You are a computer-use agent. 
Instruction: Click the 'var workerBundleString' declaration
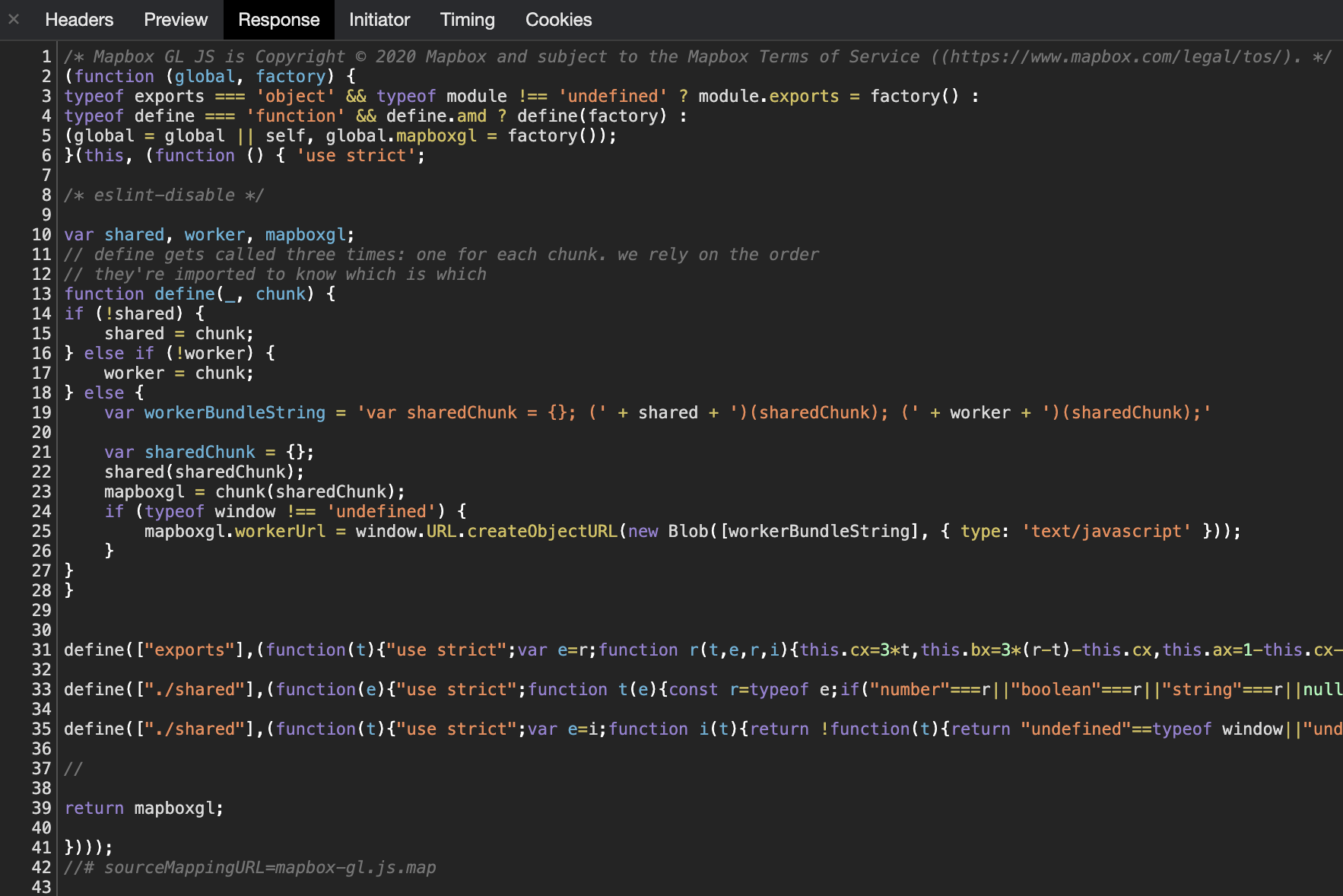pyautogui.click(x=658, y=413)
